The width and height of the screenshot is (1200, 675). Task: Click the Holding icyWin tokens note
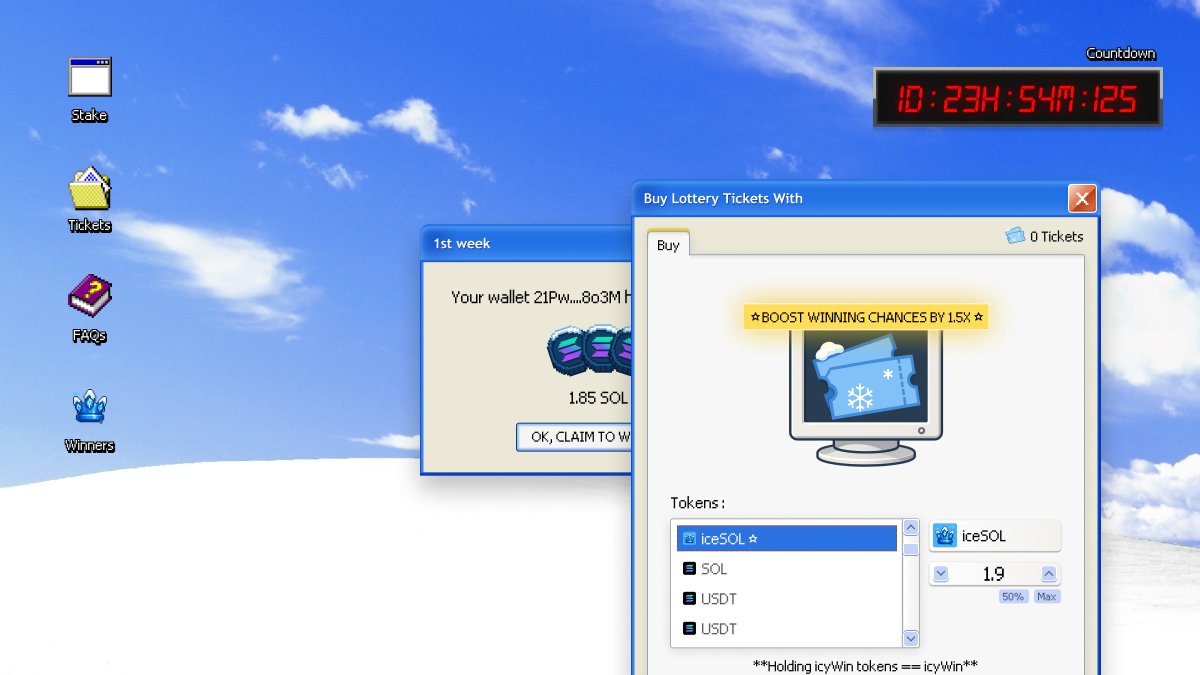click(865, 665)
